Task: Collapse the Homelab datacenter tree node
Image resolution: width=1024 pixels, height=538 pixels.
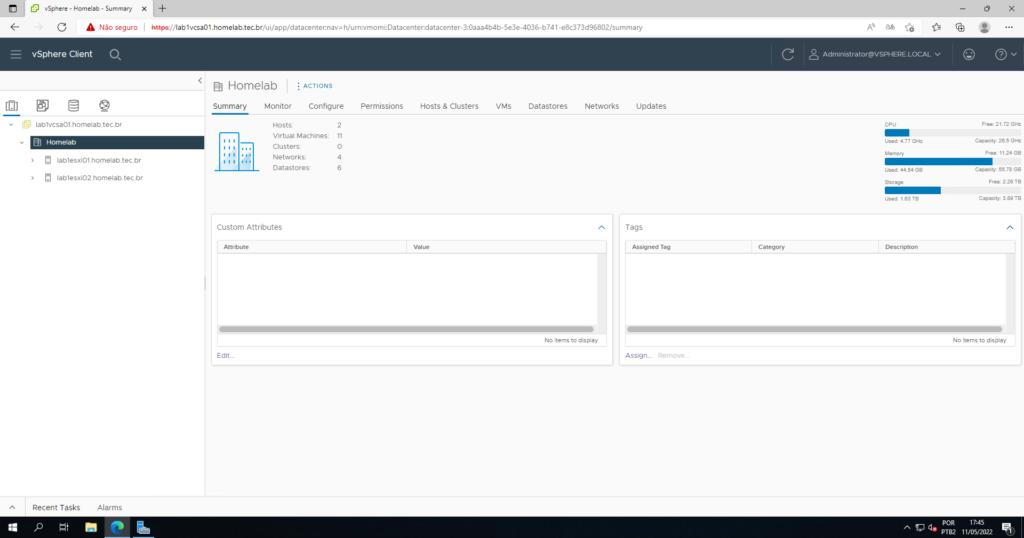Action: (22, 142)
